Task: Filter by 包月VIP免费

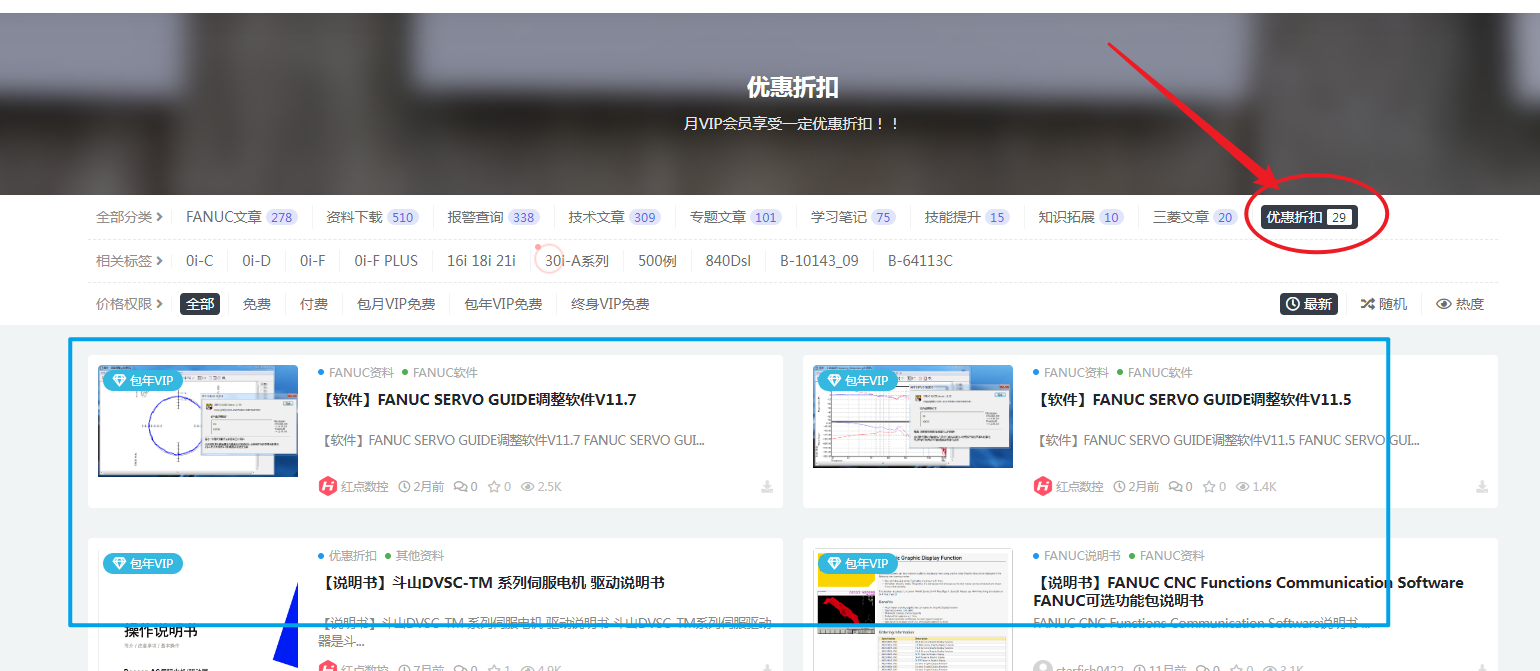Action: (396, 304)
